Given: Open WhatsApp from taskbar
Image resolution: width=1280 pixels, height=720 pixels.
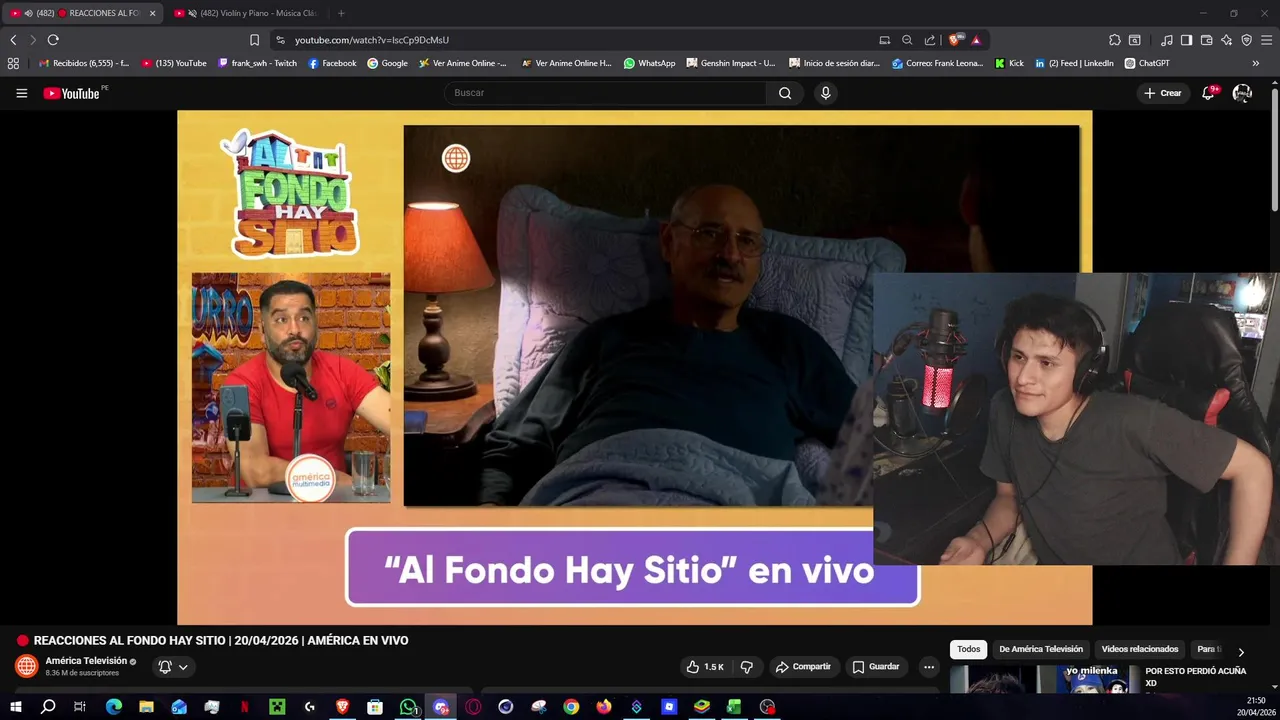Looking at the screenshot, I should tap(408, 707).
